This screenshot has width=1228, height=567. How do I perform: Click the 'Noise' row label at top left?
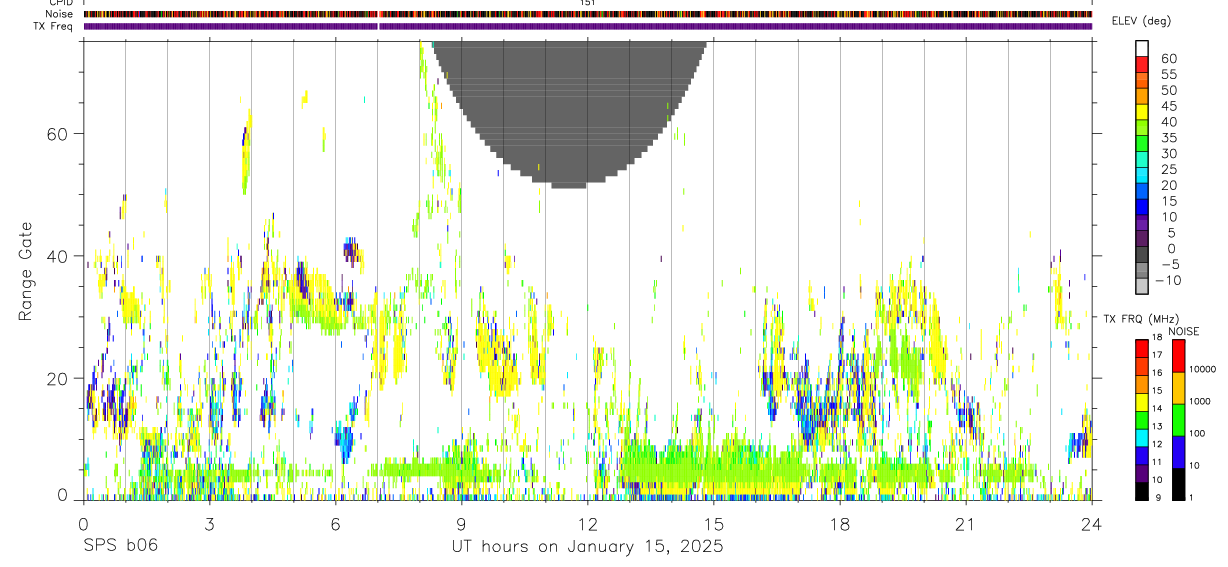[59, 14]
